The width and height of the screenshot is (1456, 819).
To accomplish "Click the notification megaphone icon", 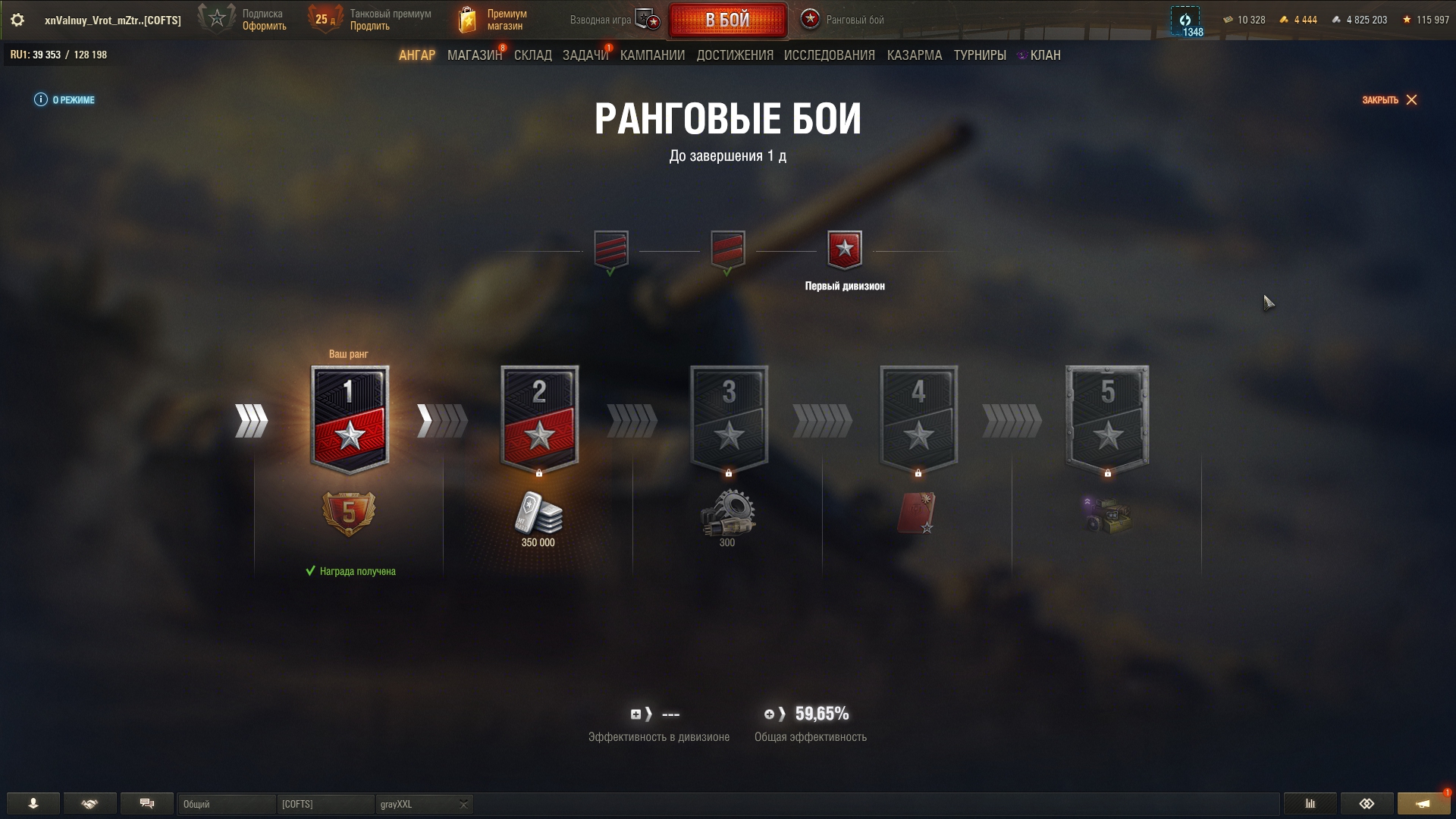I will coord(1423,804).
